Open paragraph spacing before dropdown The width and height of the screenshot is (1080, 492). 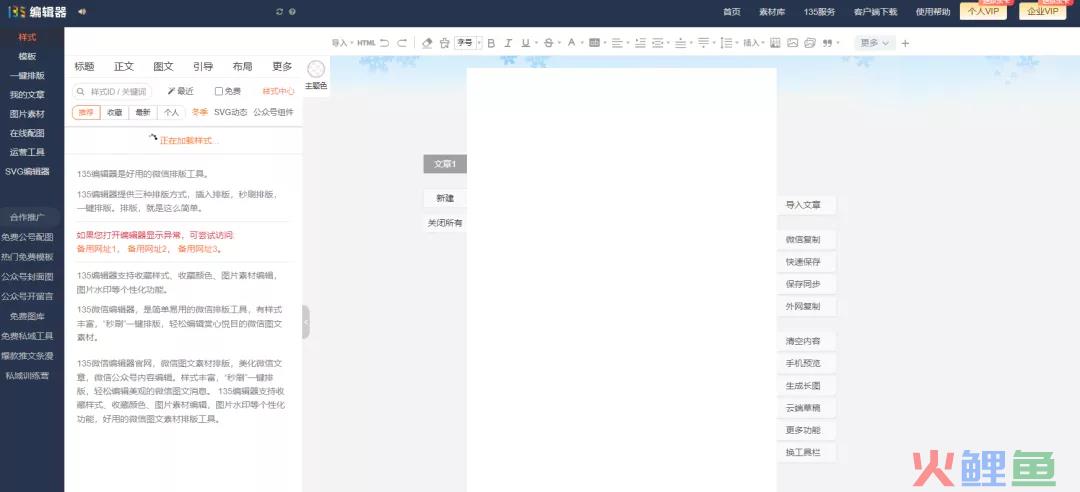point(682,43)
